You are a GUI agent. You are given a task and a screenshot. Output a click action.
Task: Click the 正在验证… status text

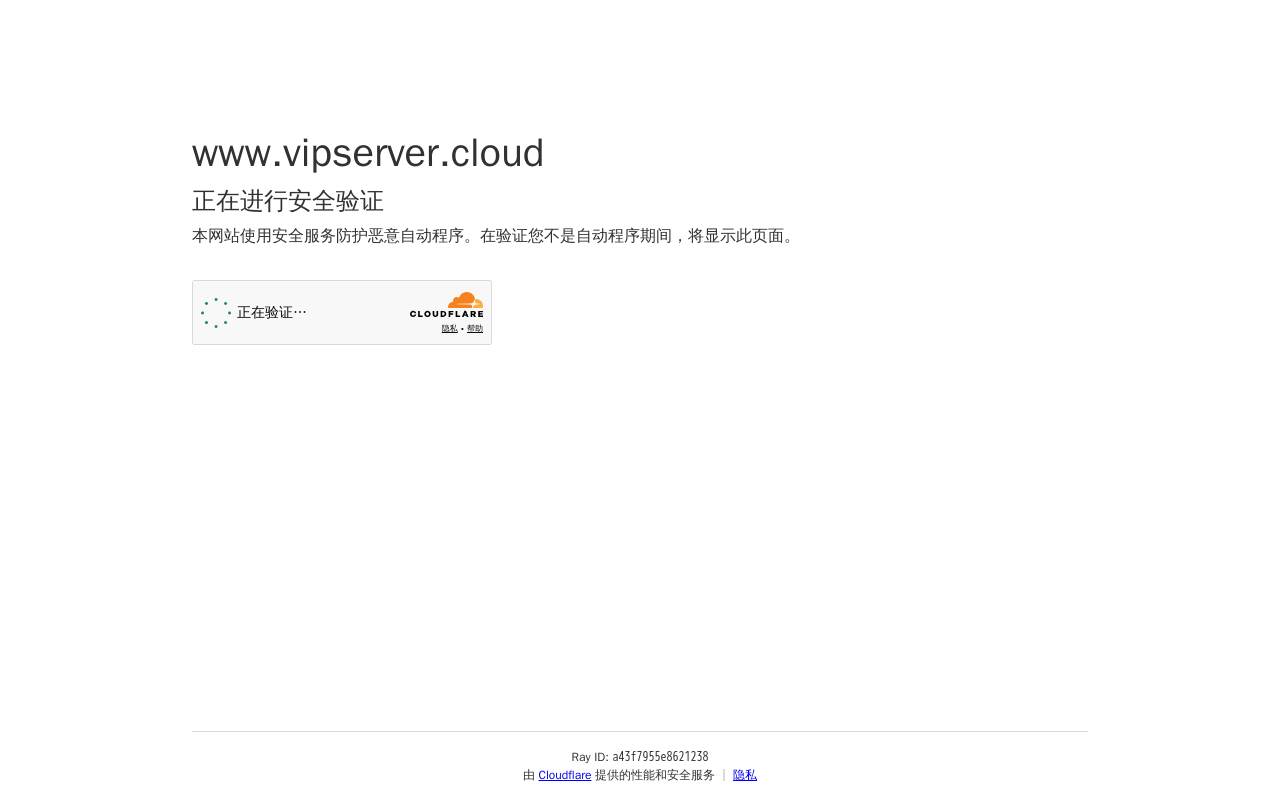272,313
